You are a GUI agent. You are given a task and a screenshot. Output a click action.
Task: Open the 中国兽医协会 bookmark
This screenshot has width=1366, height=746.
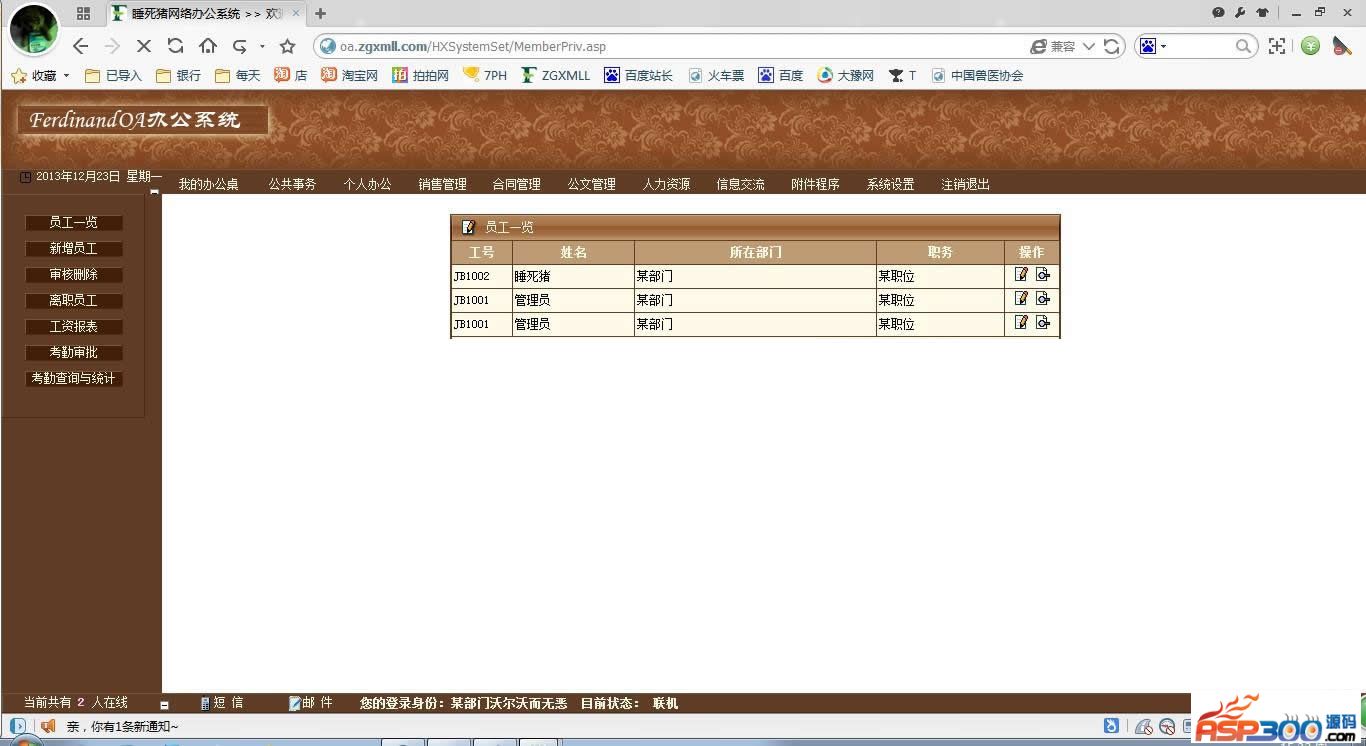977,75
